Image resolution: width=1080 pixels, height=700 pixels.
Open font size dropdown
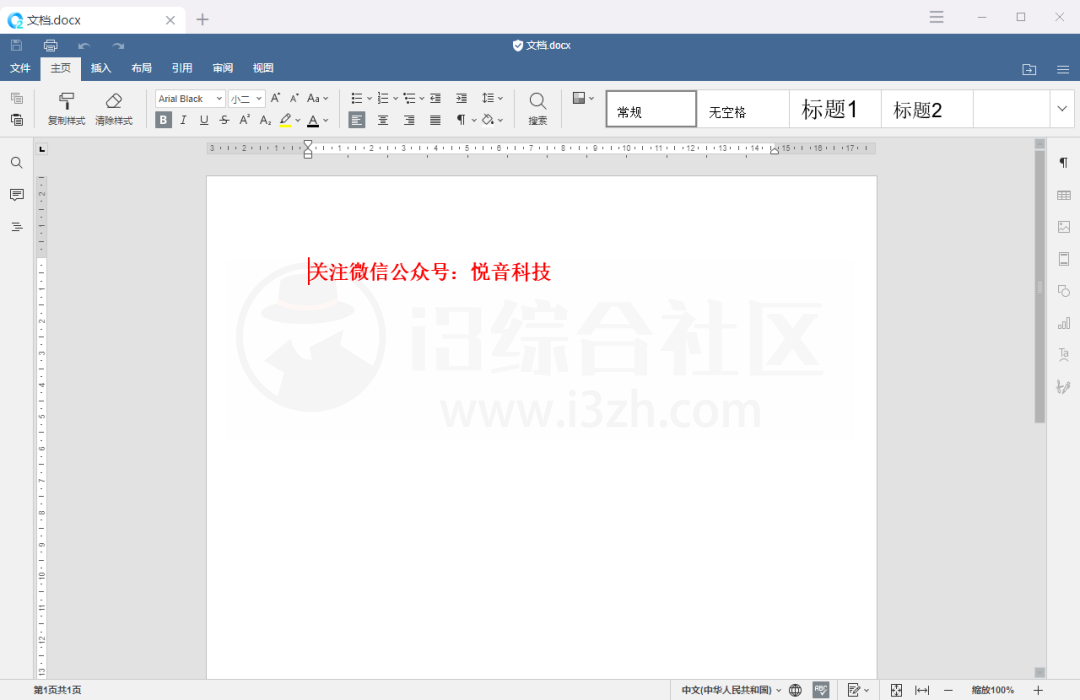click(x=259, y=99)
